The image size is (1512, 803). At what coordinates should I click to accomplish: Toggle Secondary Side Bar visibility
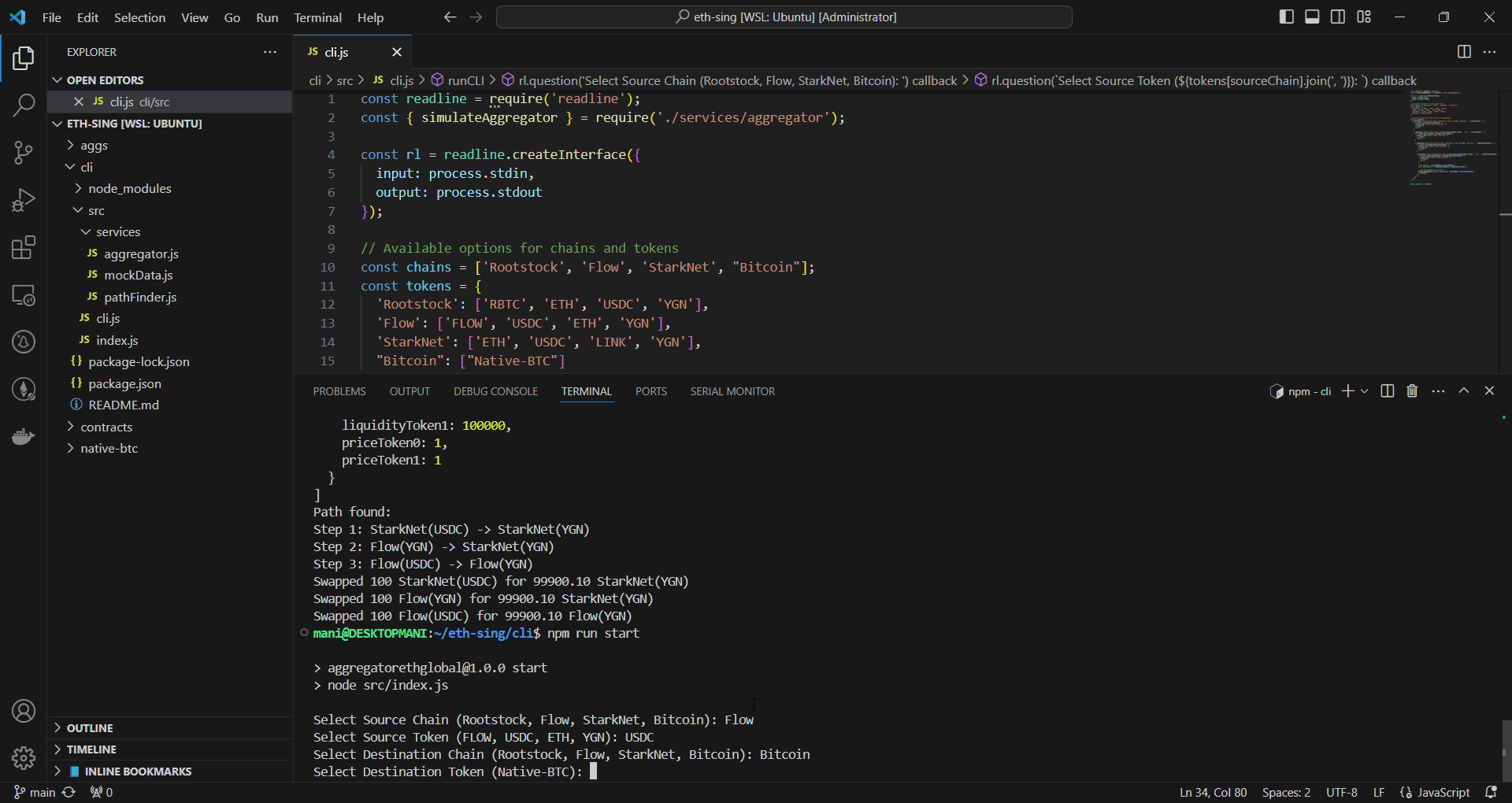(x=1338, y=17)
